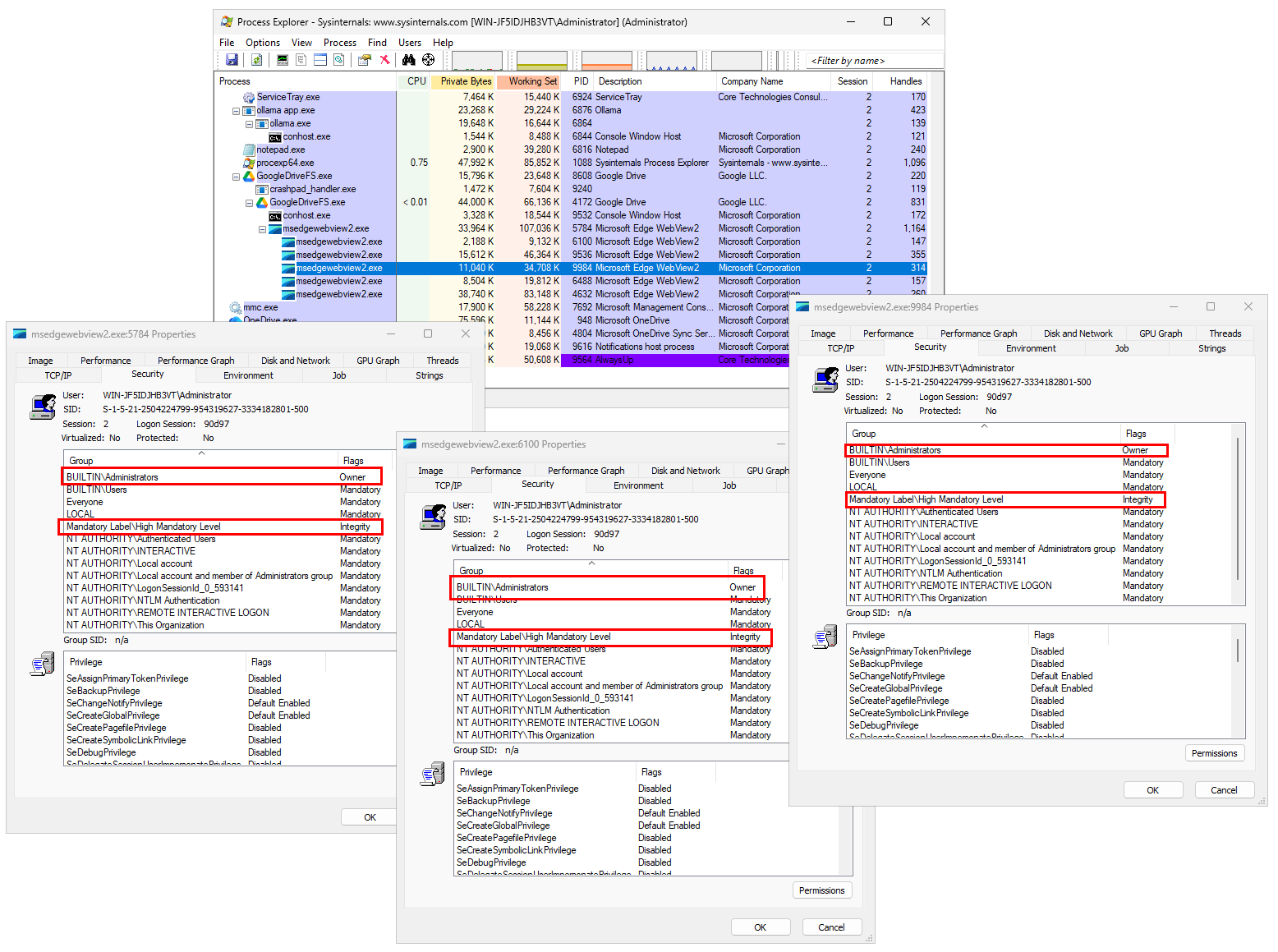Select the Kill Process toolbar icon
1278x952 pixels.
(x=384, y=60)
